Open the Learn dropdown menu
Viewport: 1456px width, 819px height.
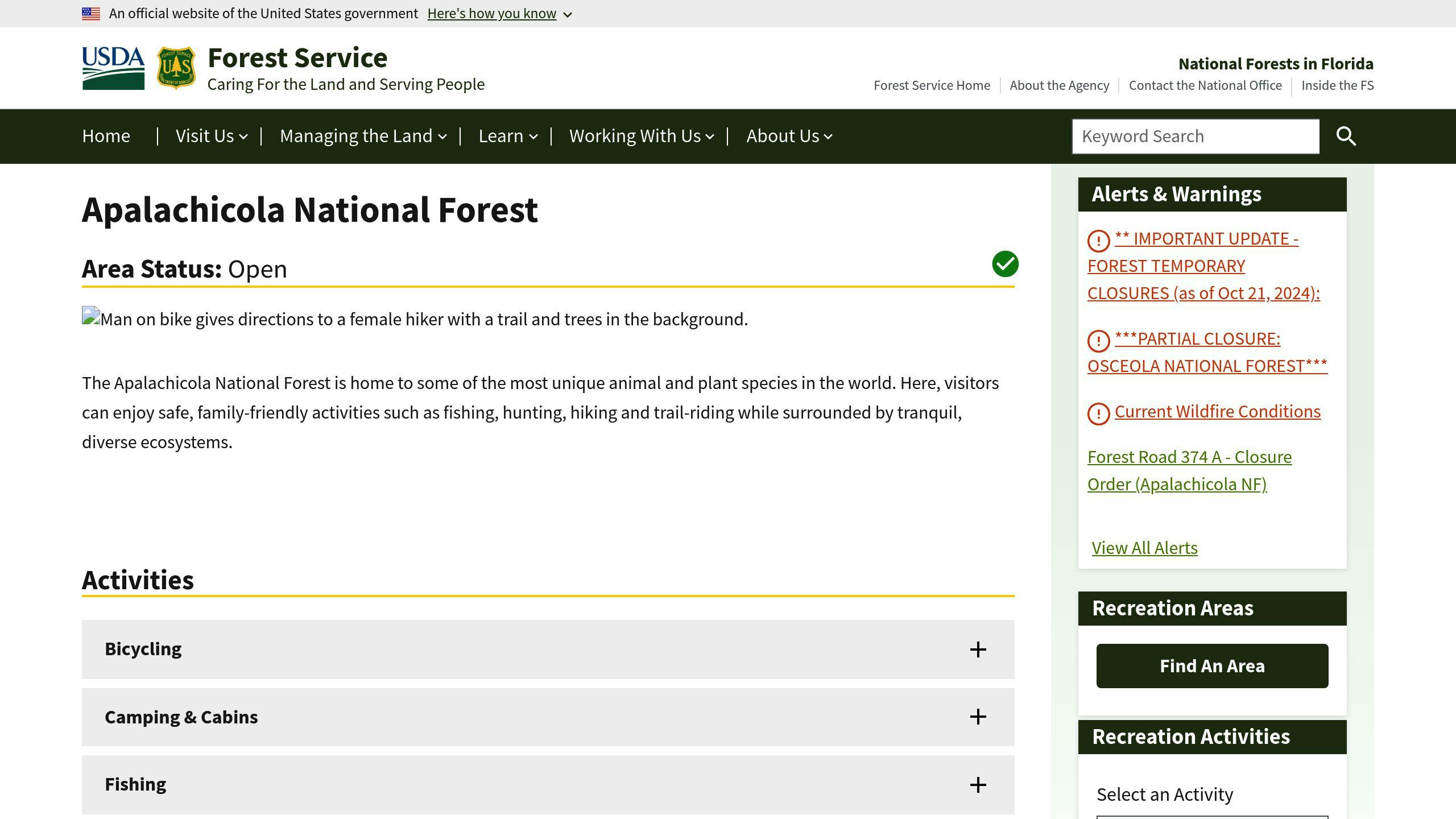click(508, 136)
